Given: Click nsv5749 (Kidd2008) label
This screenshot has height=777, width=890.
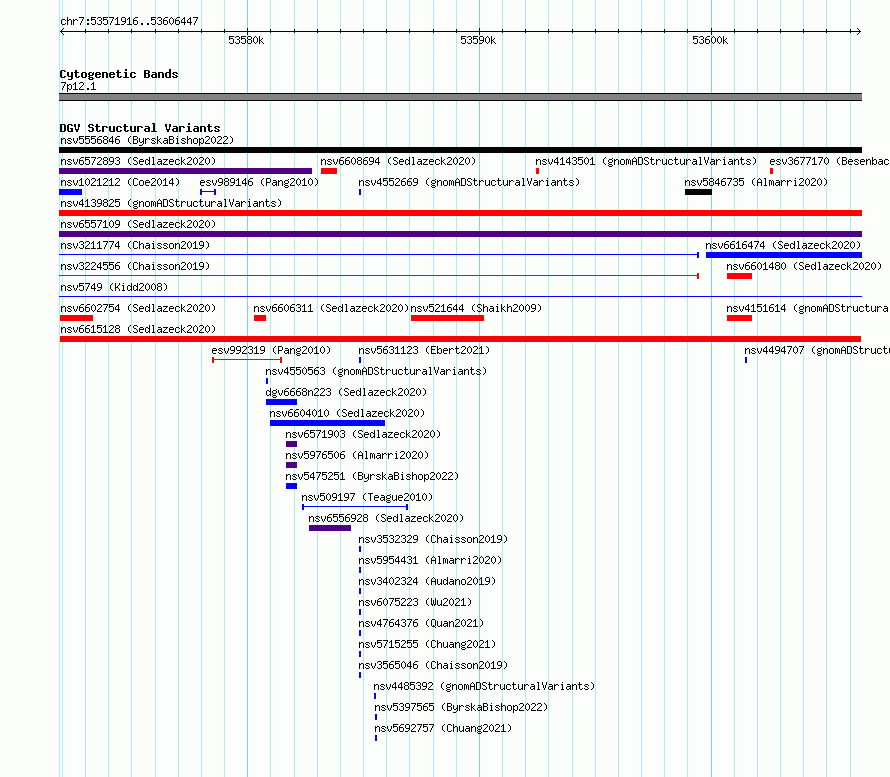Looking at the screenshot, I should point(114,287).
